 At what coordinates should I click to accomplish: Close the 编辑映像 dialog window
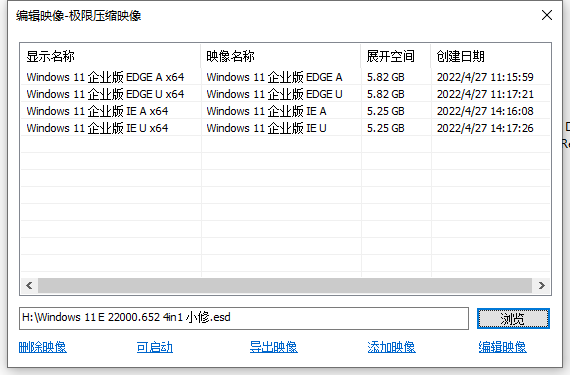point(547,15)
